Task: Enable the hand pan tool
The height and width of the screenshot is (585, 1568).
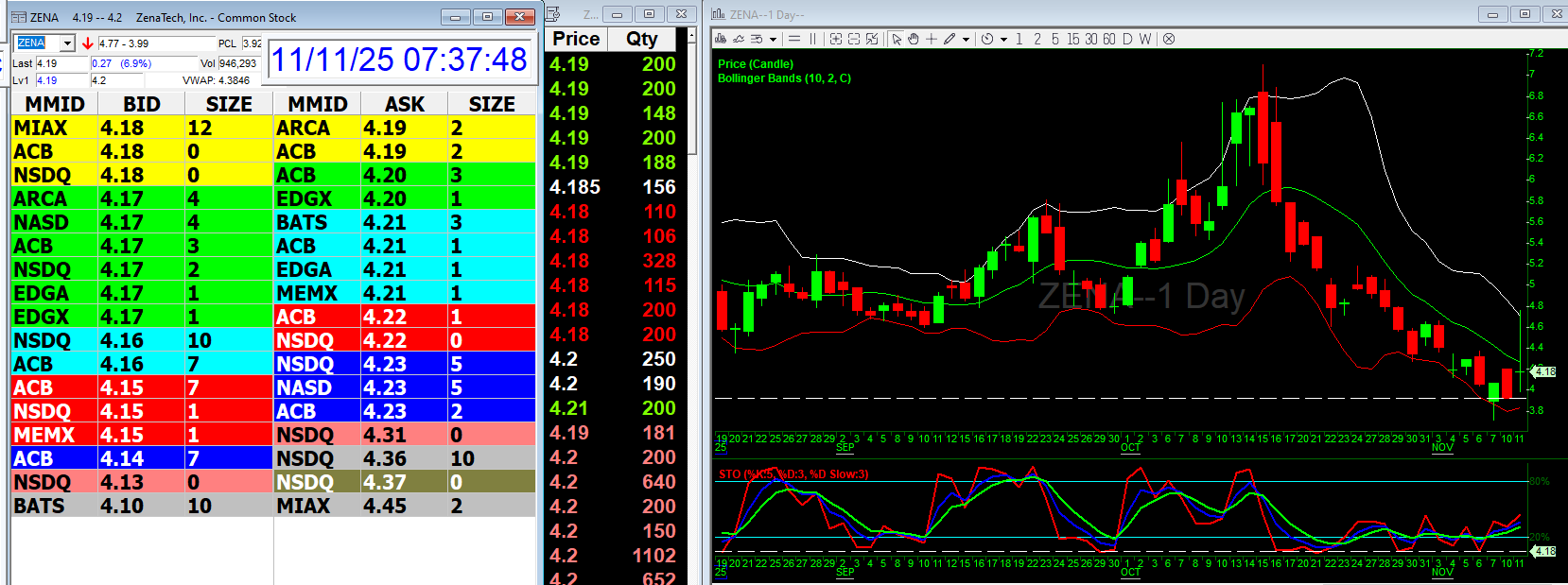Action: click(914, 39)
